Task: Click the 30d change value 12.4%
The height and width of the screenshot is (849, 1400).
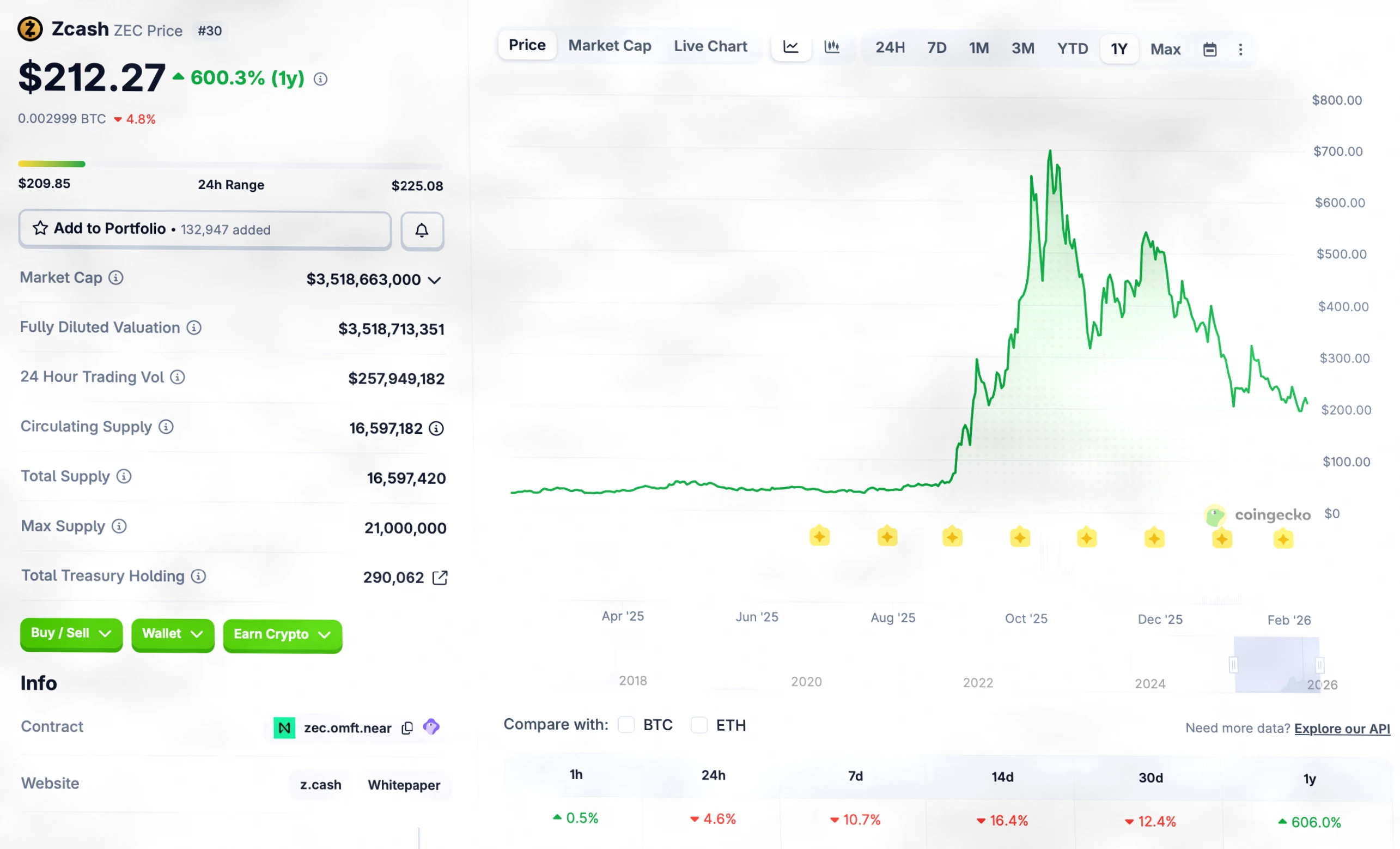Action: [1151, 822]
